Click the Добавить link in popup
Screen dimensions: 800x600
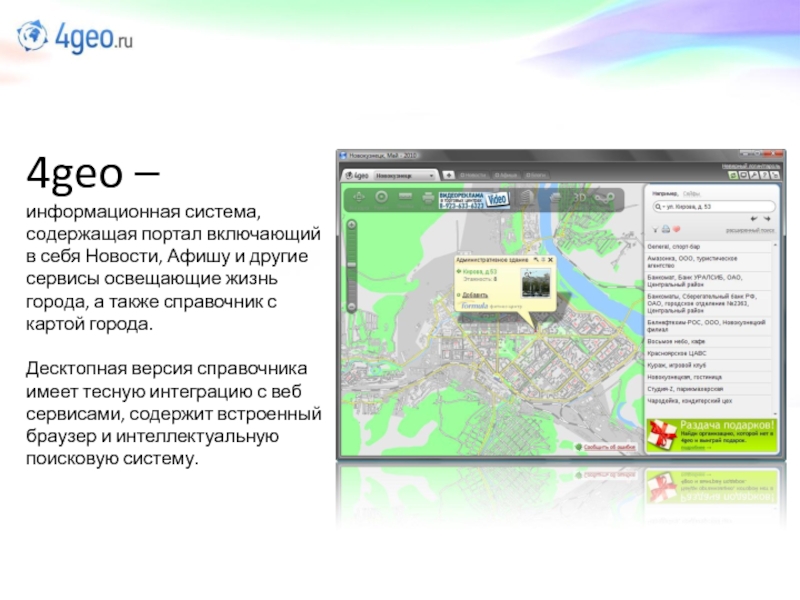[474, 295]
